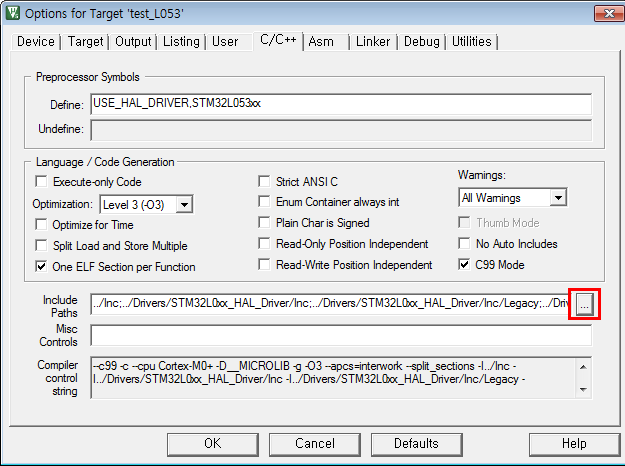Image resolution: width=625 pixels, height=466 pixels.
Task: Switch to the Device tab
Action: click(36, 41)
